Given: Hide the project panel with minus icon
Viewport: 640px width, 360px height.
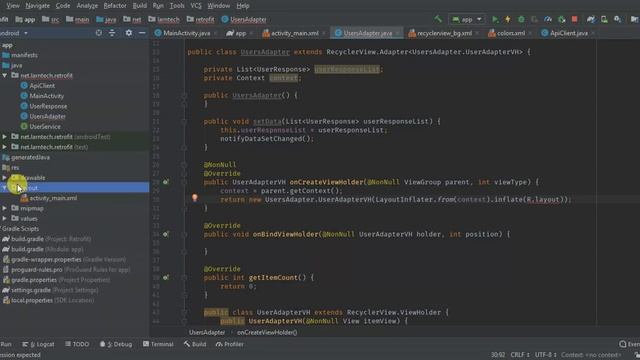Looking at the screenshot, I should pyautogui.click(x=142, y=33).
